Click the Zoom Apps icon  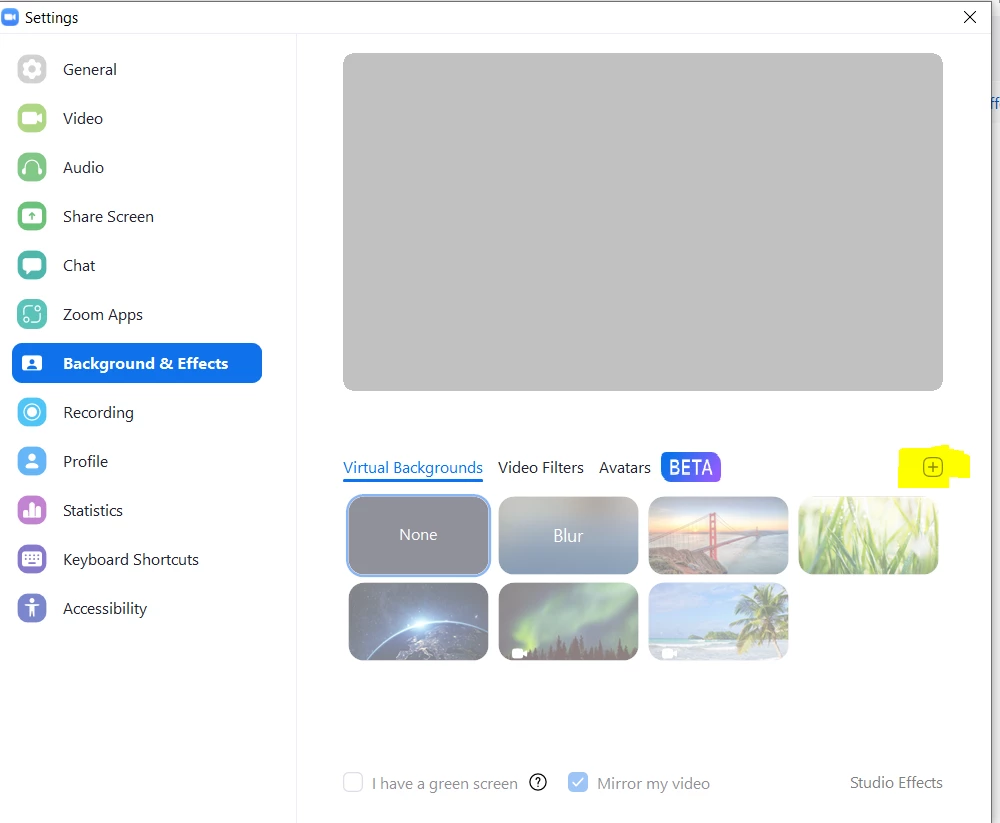coord(32,315)
